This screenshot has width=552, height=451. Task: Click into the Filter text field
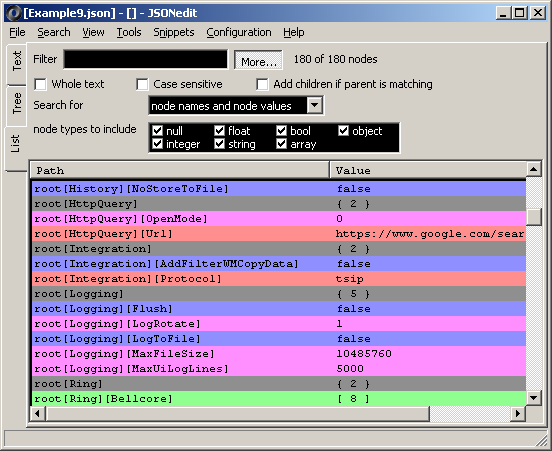[146, 59]
